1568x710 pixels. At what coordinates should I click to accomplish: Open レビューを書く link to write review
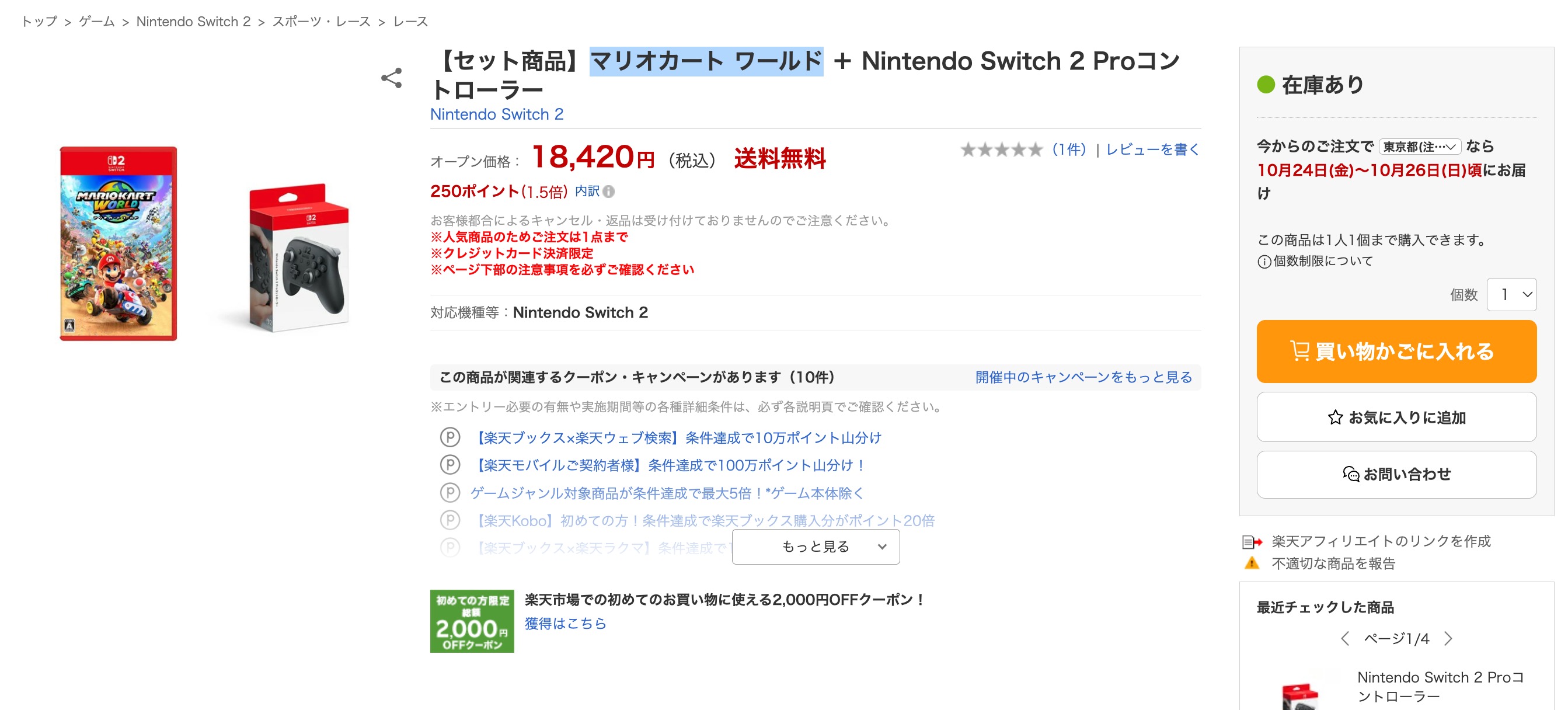[1152, 149]
